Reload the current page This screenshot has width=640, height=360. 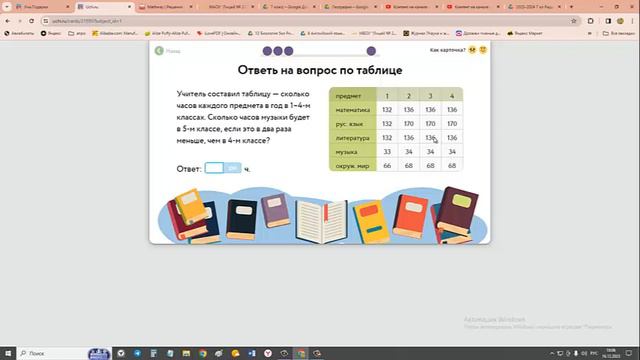point(31,21)
